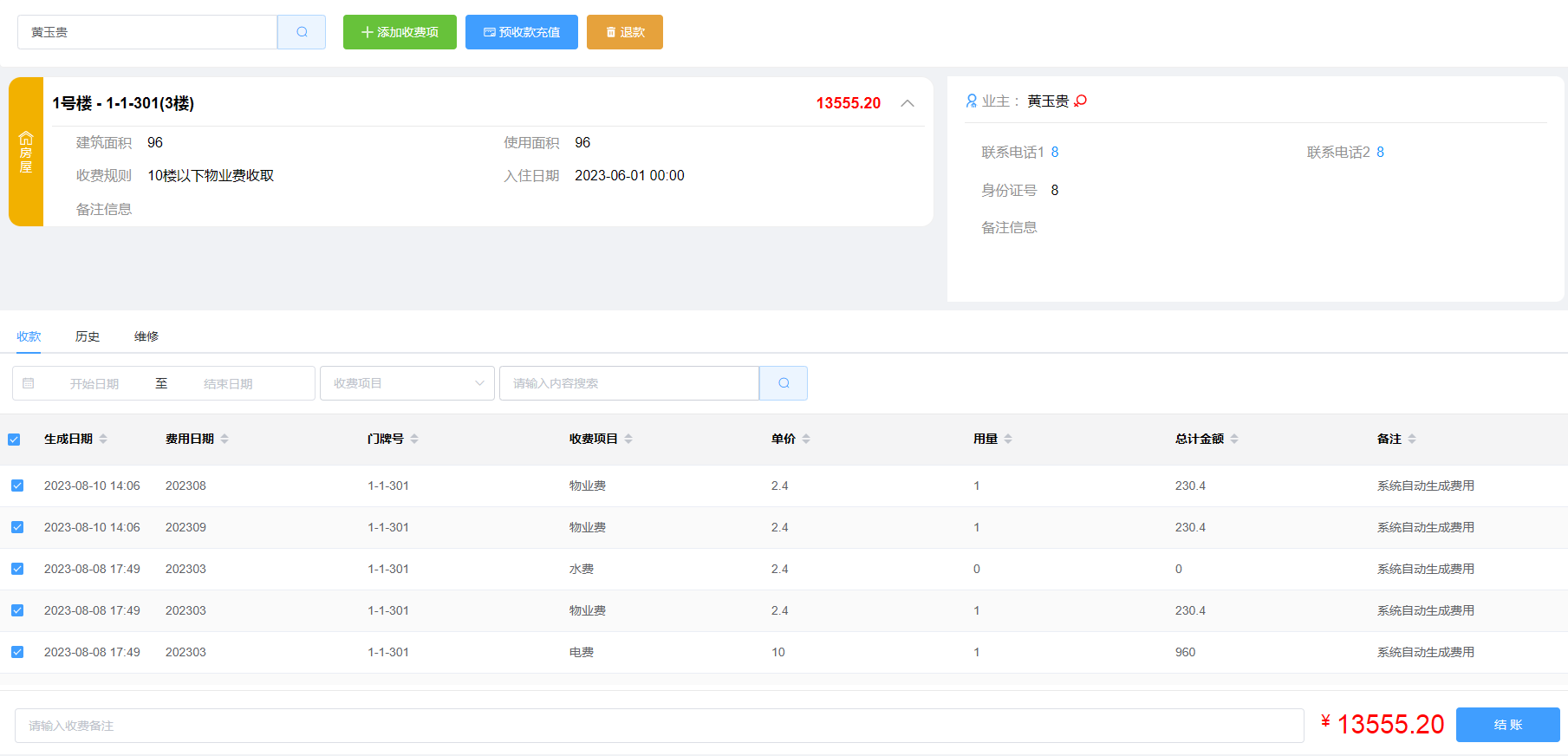Uncheck the 电费 row checkbox
This screenshot has height=756, width=1568.
(x=17, y=652)
